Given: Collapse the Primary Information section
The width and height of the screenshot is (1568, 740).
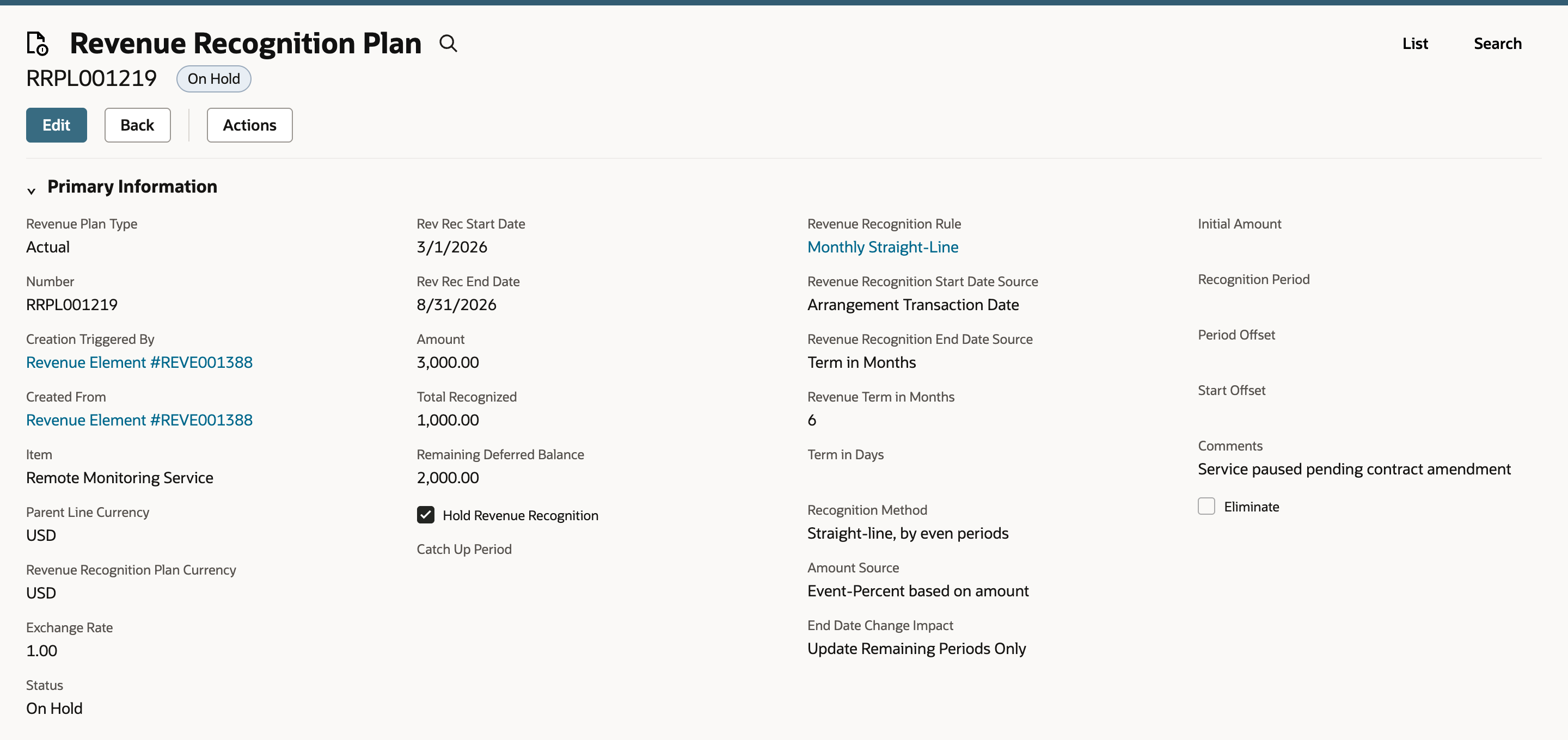Looking at the screenshot, I should pyautogui.click(x=31, y=190).
